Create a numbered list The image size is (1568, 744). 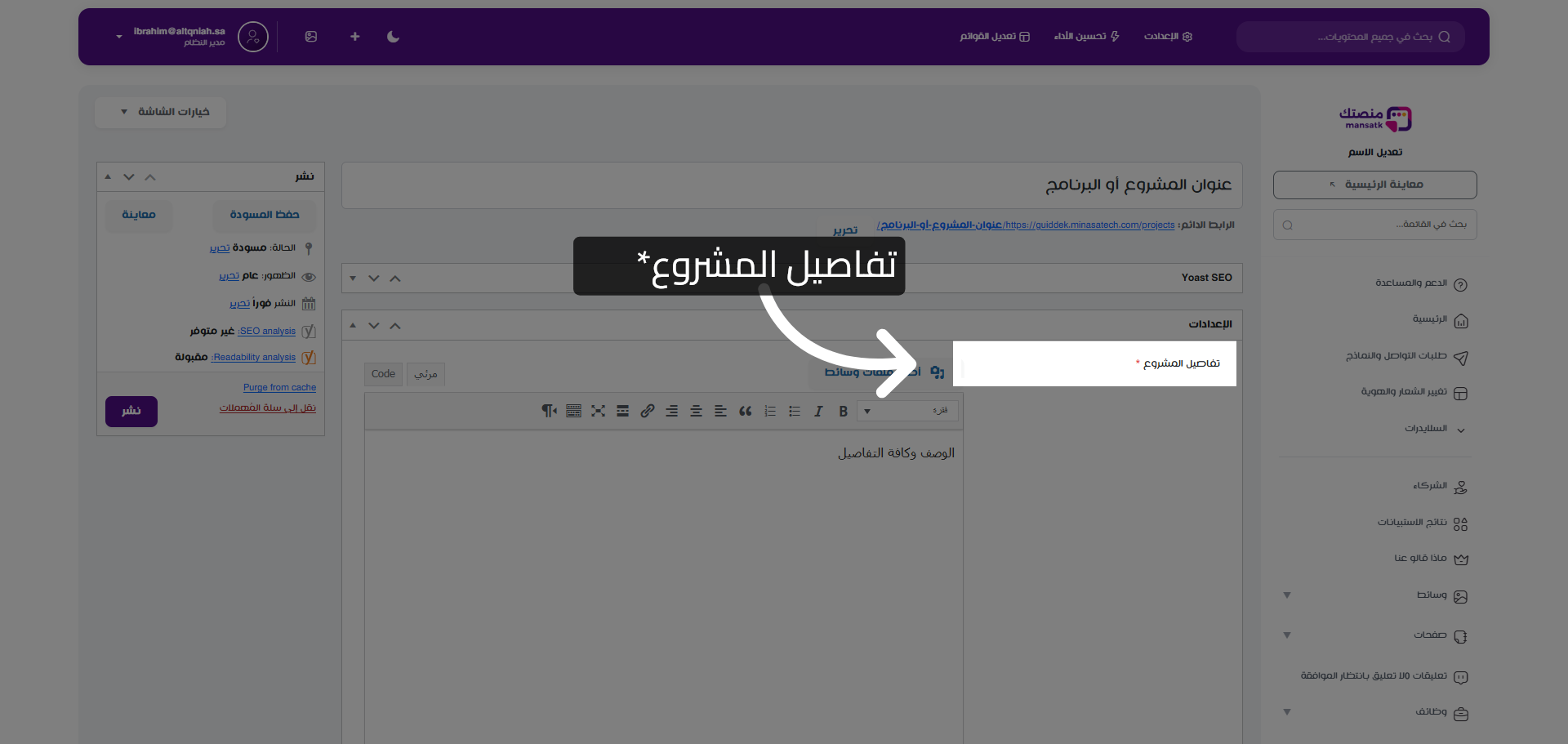point(770,411)
